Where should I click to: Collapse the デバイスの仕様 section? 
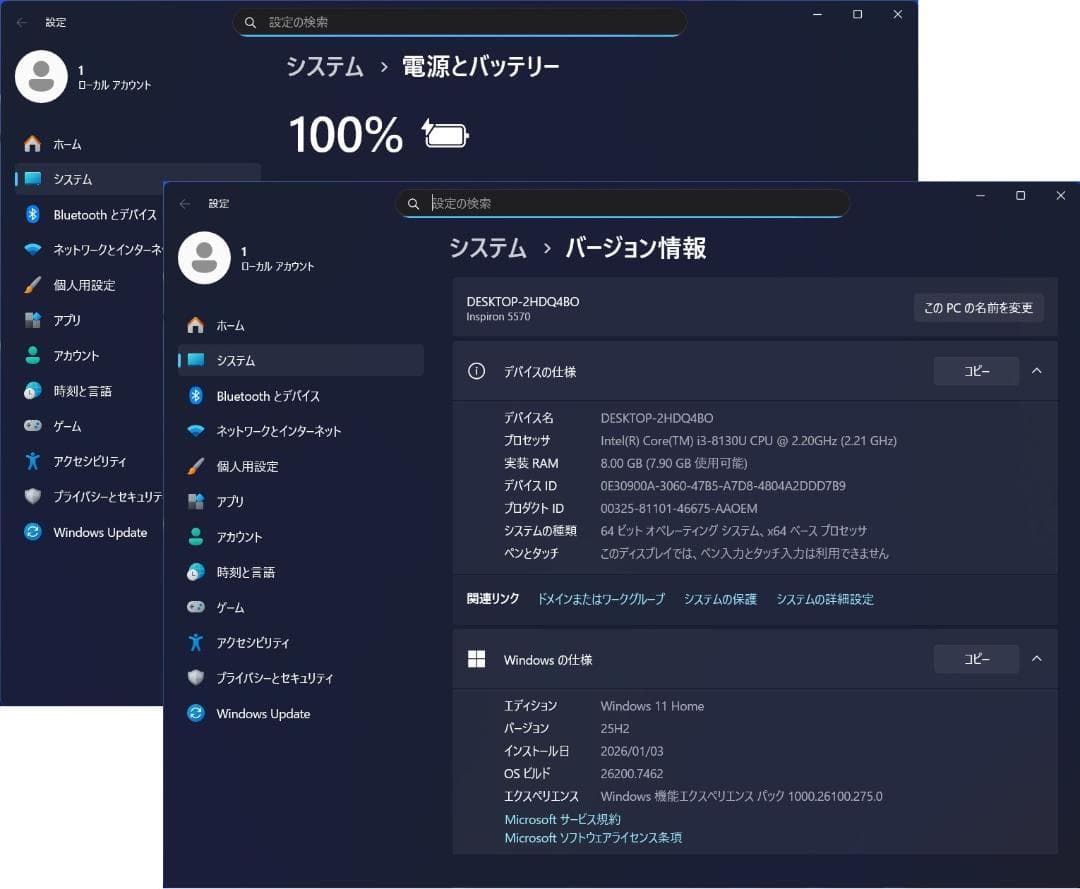point(1037,371)
